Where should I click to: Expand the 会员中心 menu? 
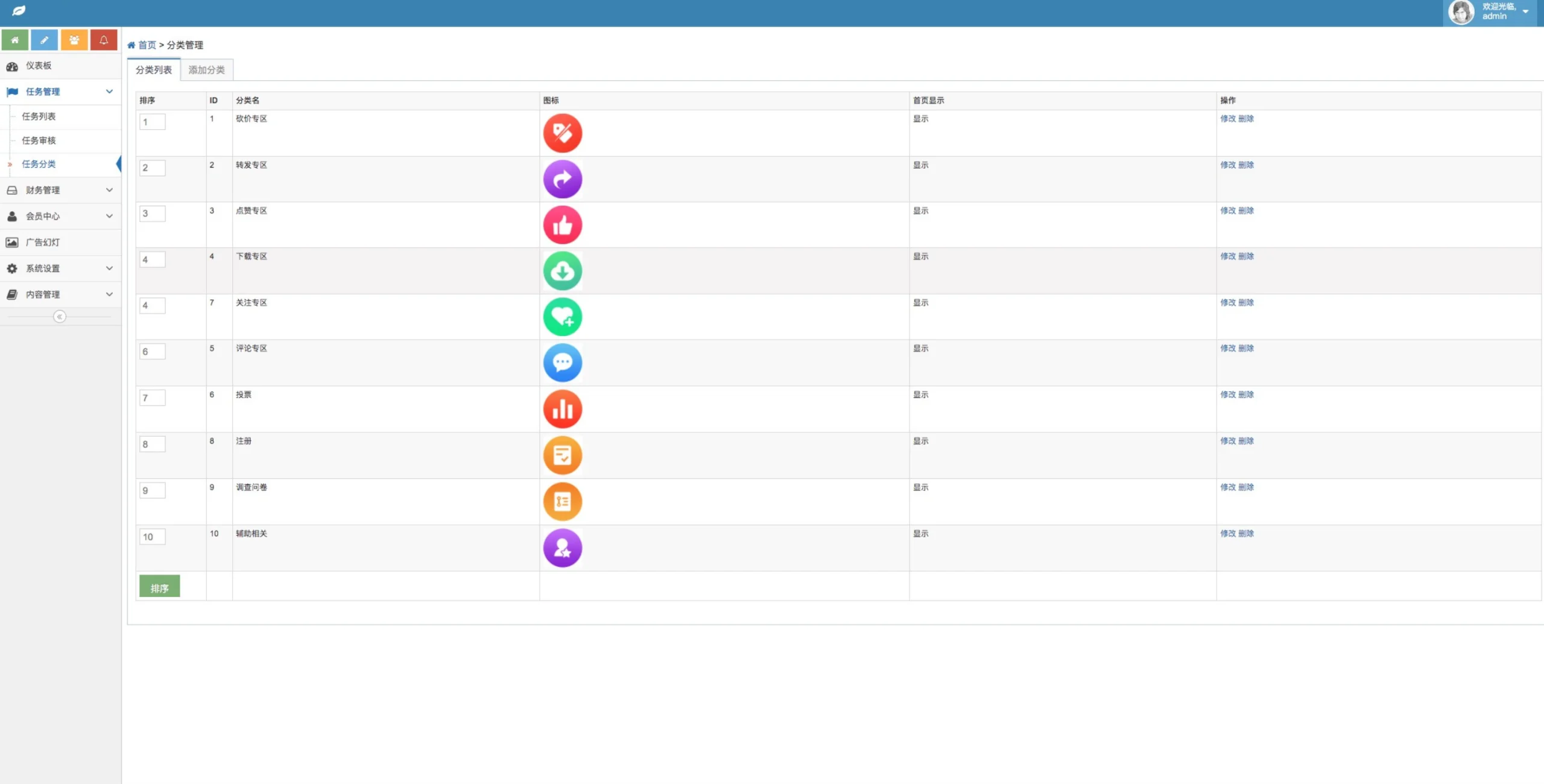(60, 216)
